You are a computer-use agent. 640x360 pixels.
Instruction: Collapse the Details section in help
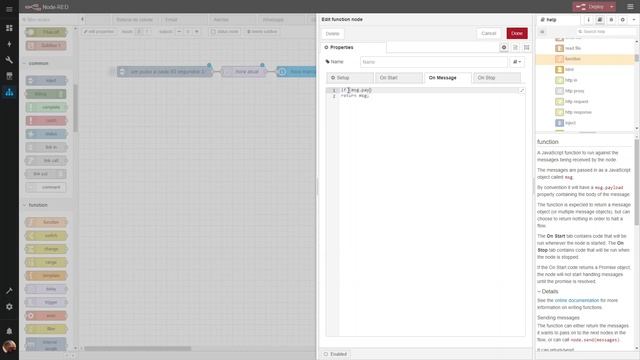[x=548, y=291]
